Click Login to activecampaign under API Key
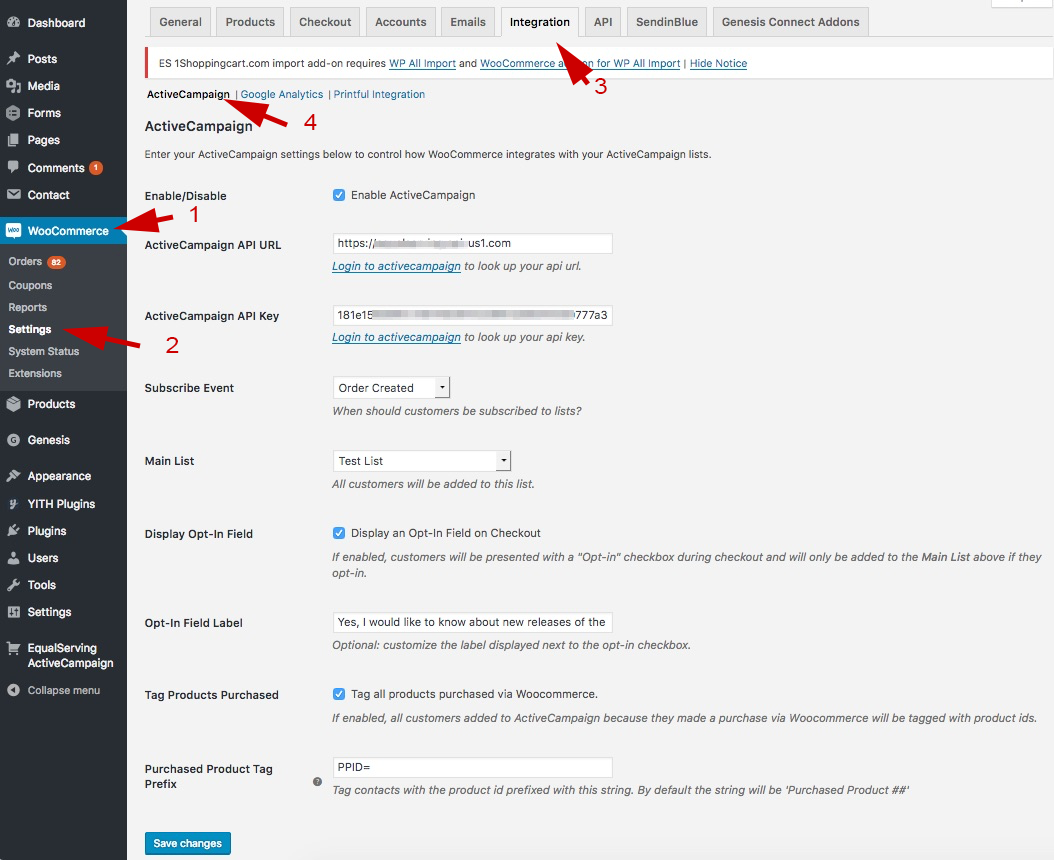 coord(397,338)
